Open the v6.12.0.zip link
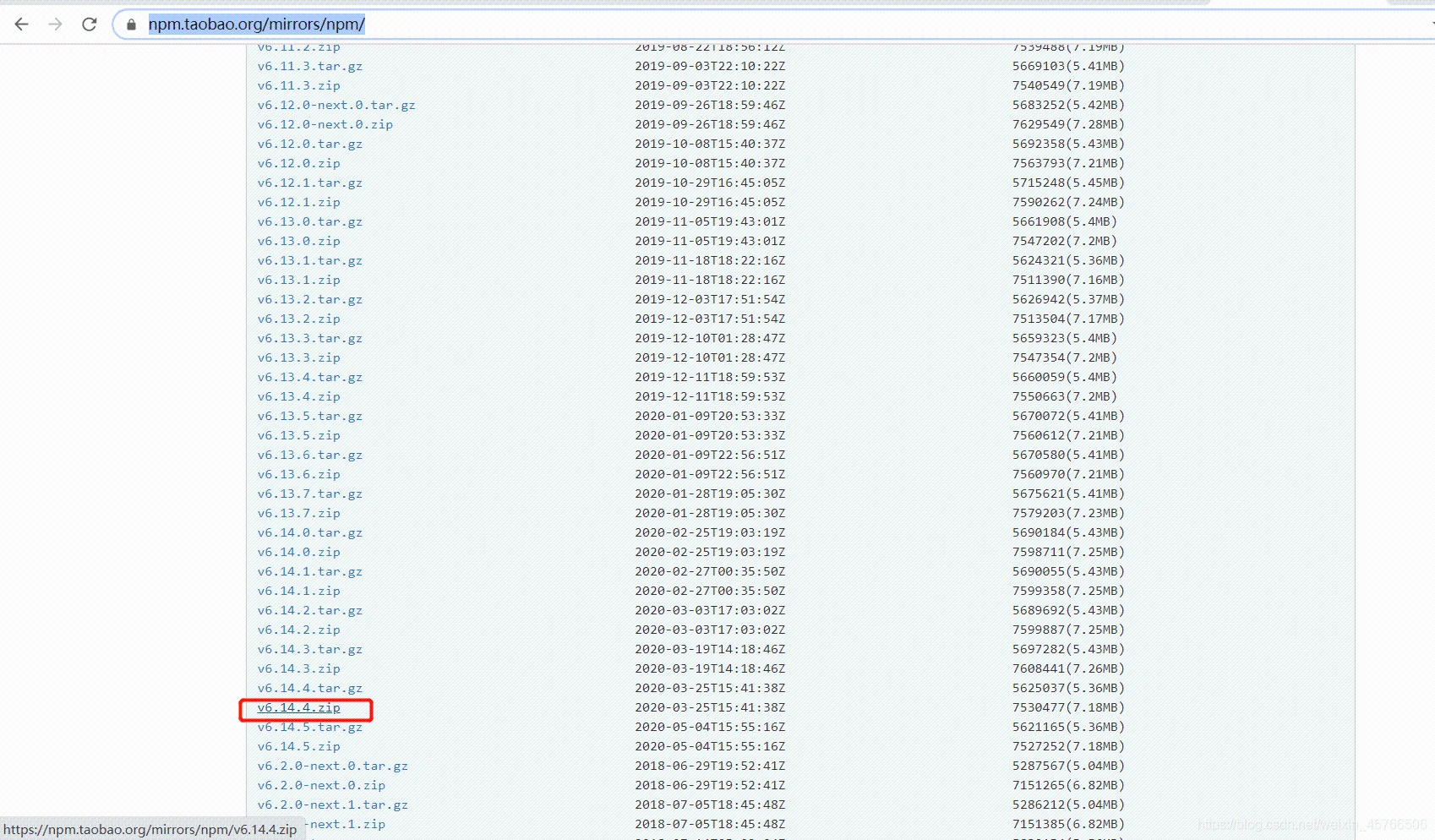This screenshot has height=840, width=1435. (299, 164)
